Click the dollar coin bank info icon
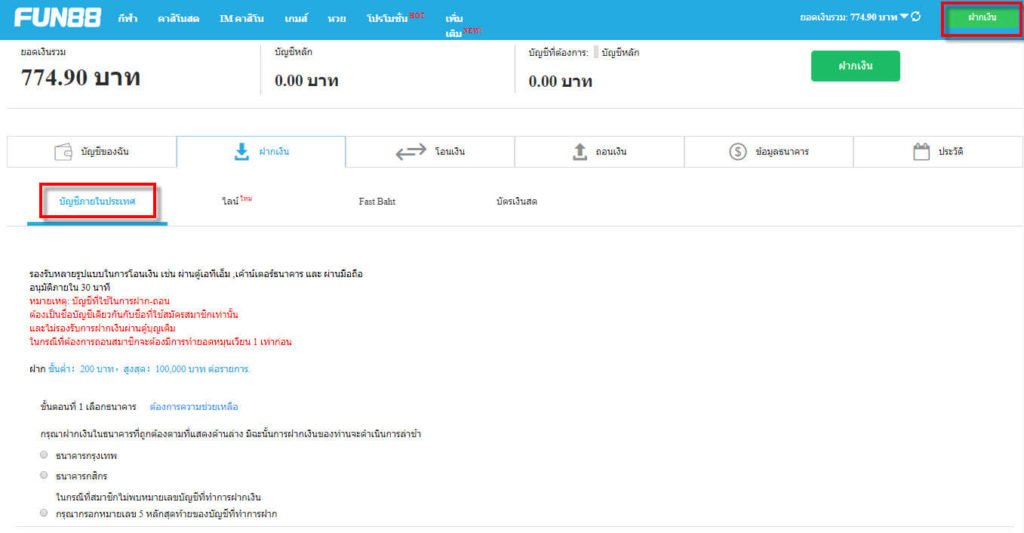 coord(738,152)
